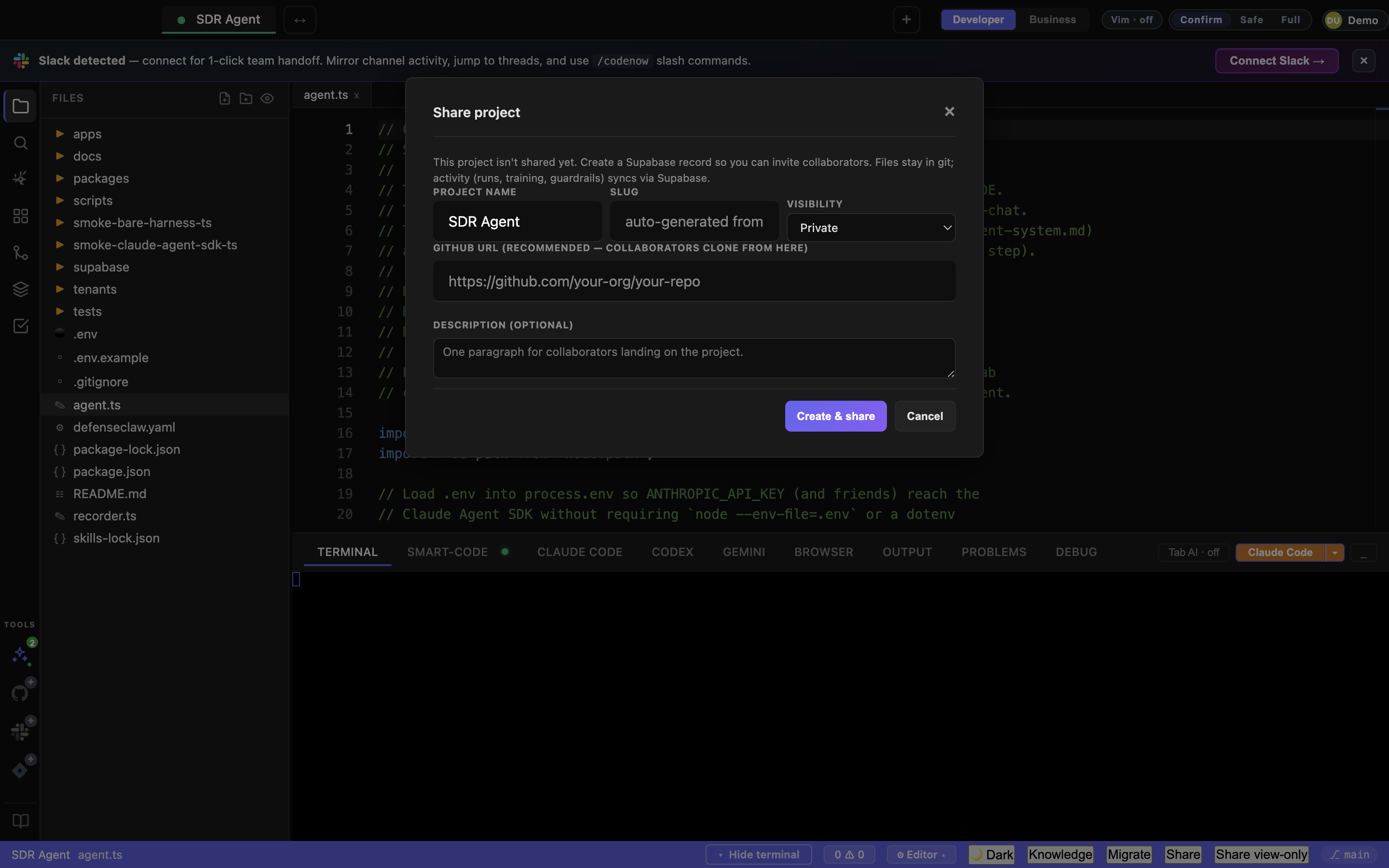Open the Editor dropdown in status bar
Viewport: 1389px width, 868px height.
pyautogui.click(x=921, y=855)
